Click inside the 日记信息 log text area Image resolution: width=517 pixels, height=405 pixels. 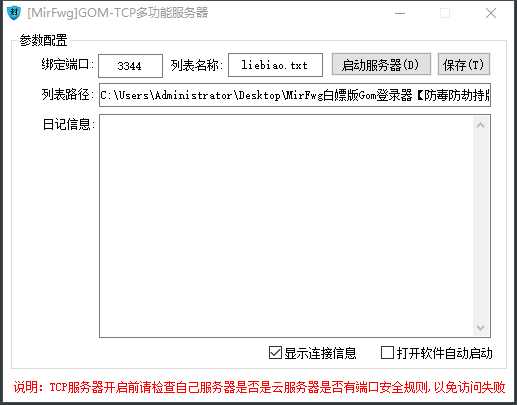[286, 226]
